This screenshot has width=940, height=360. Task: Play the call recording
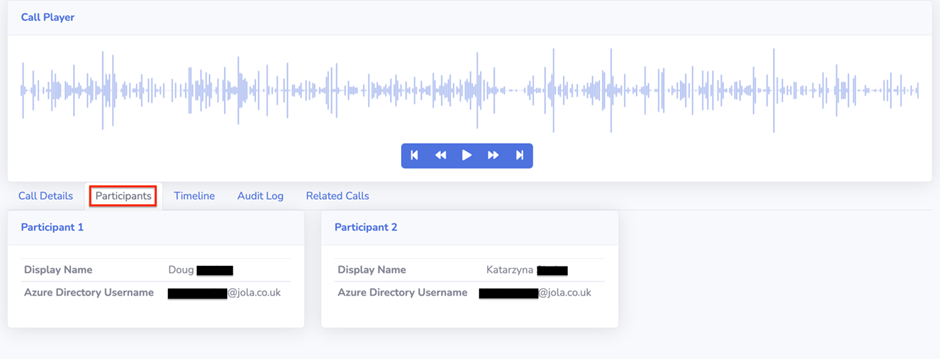pos(466,156)
